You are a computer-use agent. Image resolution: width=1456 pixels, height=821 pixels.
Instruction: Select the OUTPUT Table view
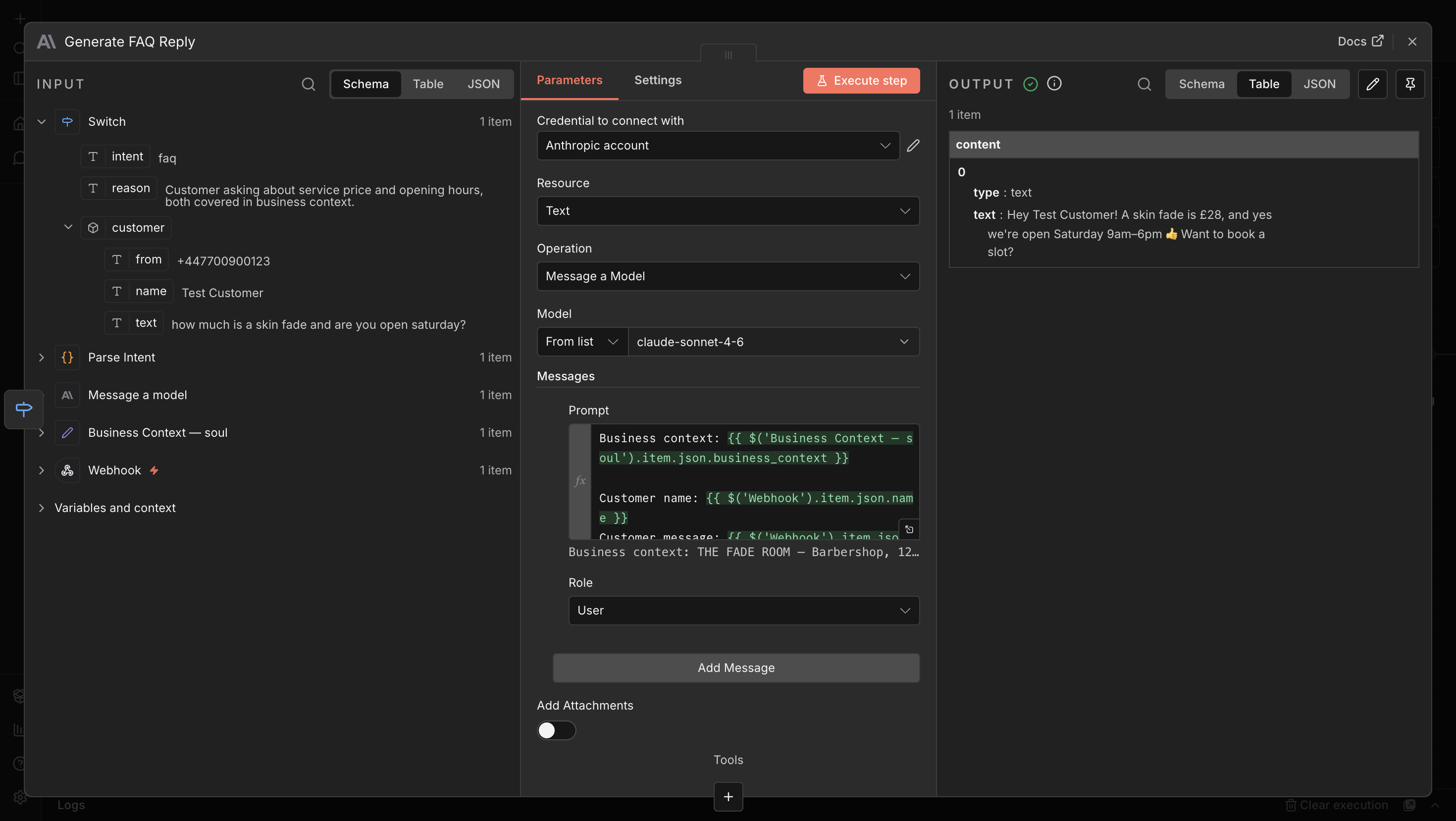click(1264, 84)
